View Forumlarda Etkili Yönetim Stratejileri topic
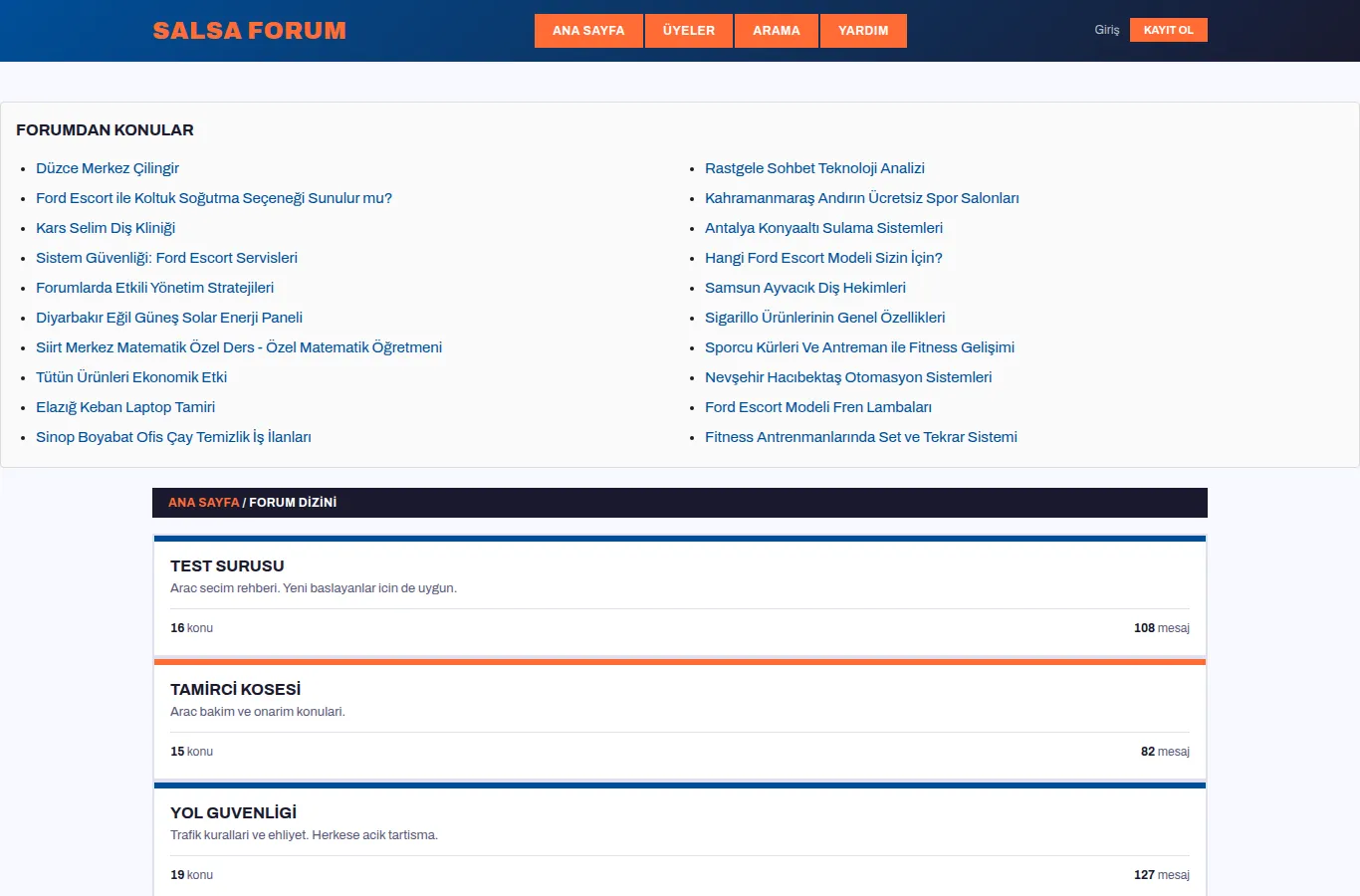Screen dimensions: 1360x896 coord(154,288)
